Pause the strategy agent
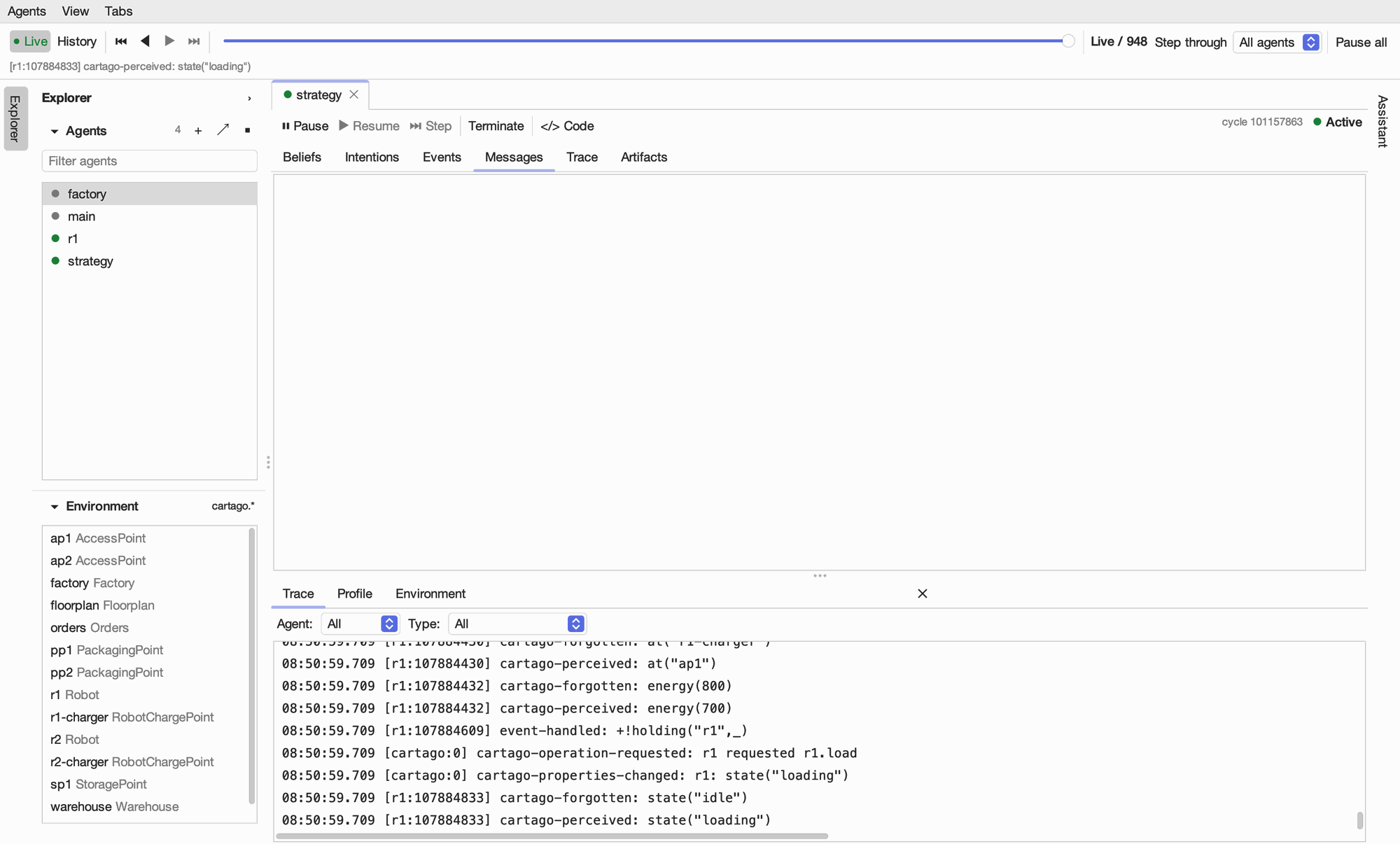1400x844 pixels. coord(305,126)
